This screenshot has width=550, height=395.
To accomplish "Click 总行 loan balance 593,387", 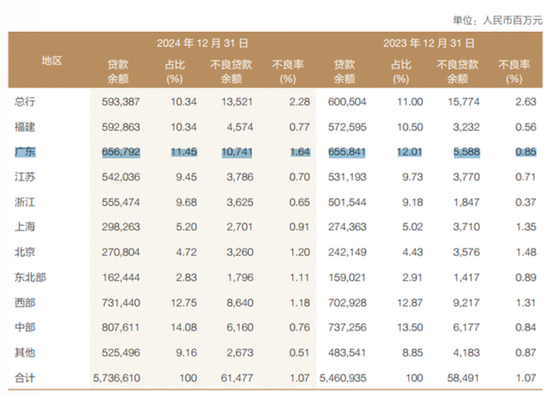I will [x=121, y=102].
